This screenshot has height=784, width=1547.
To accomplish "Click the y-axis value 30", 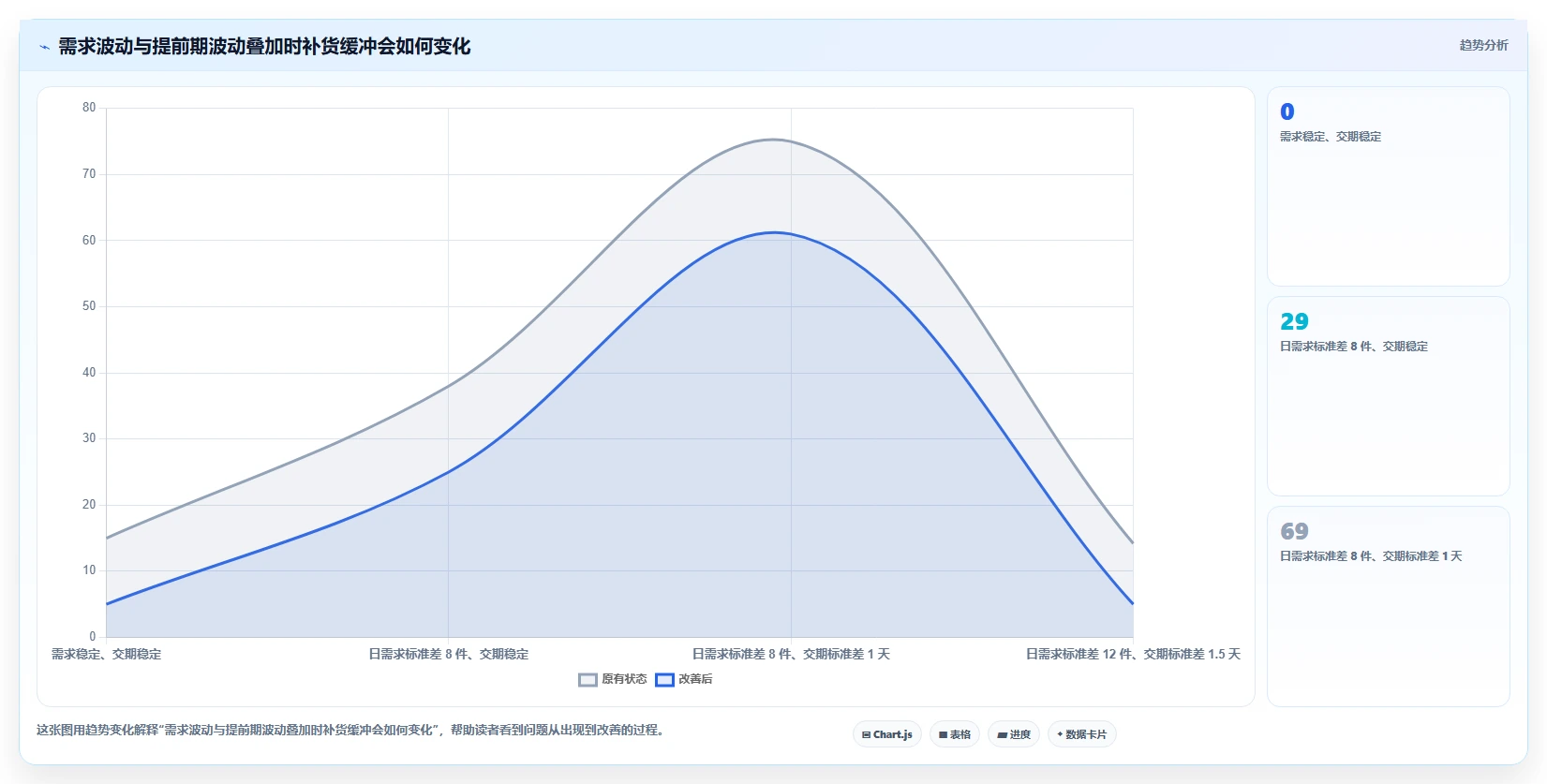I will [89, 438].
